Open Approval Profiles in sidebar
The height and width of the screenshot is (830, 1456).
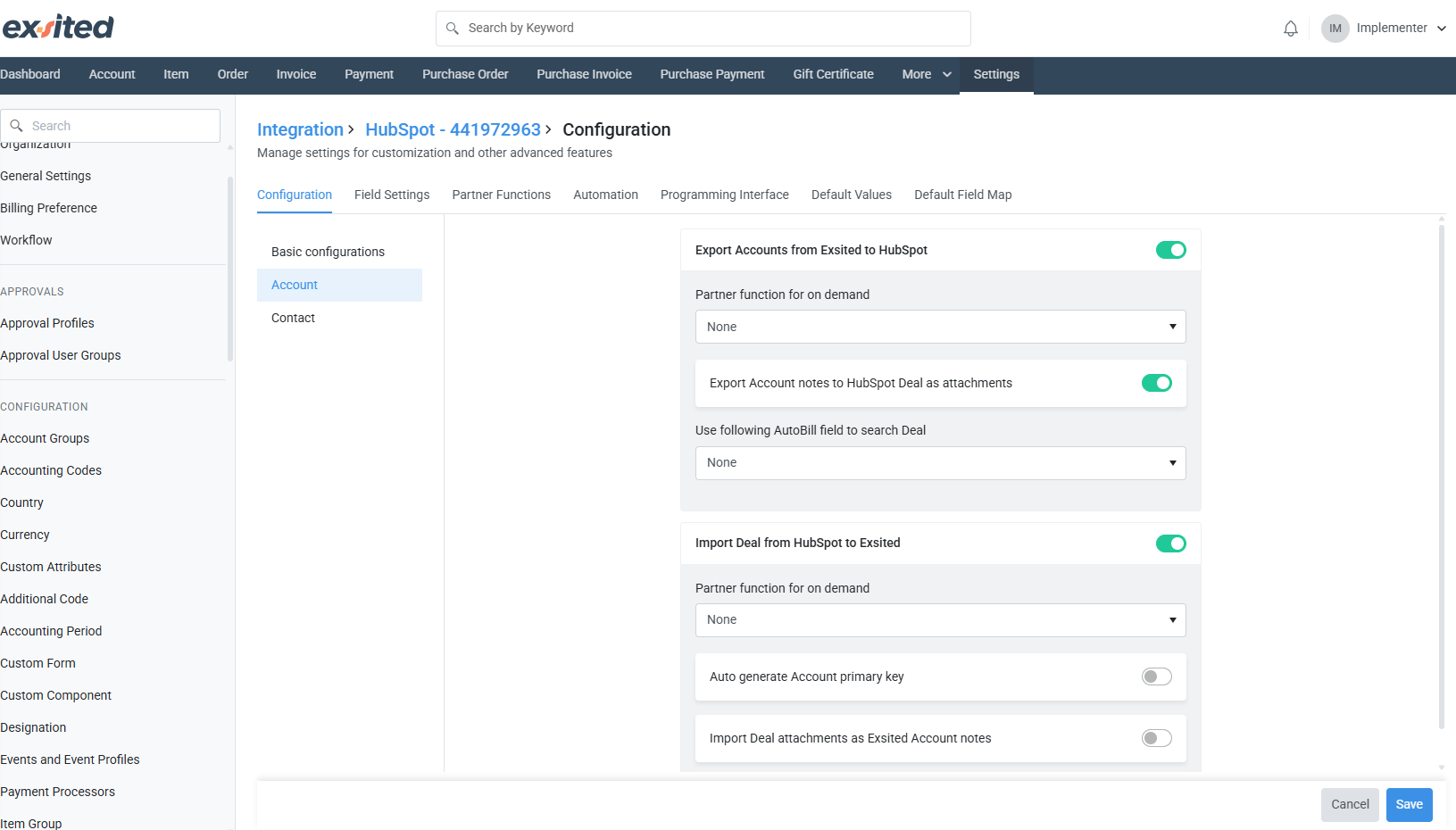coord(46,323)
